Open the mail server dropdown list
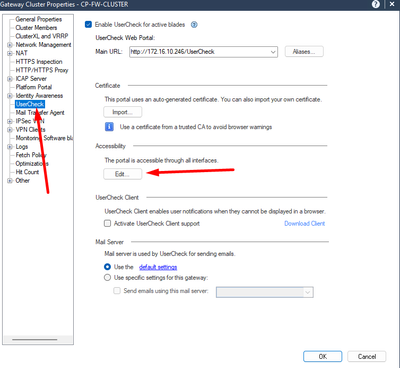The height and width of the screenshot is (368, 400). click(308, 292)
